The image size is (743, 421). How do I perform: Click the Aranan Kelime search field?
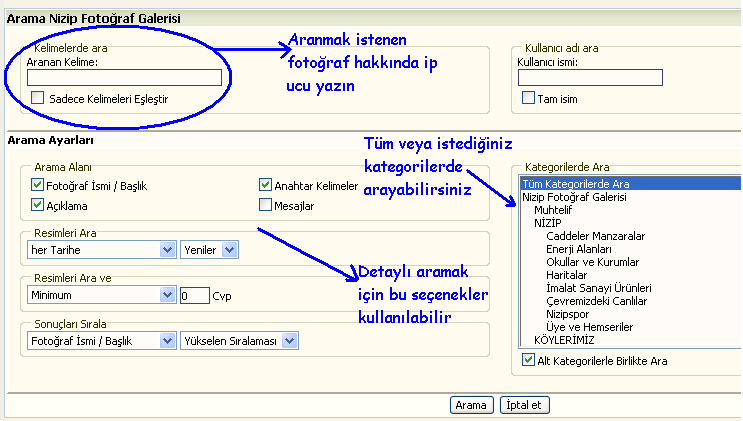[124, 78]
